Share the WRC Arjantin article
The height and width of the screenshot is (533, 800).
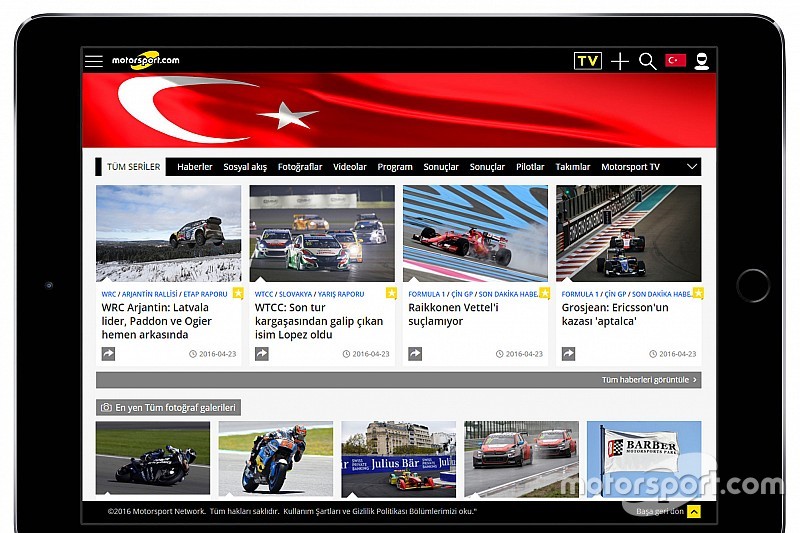click(x=108, y=353)
